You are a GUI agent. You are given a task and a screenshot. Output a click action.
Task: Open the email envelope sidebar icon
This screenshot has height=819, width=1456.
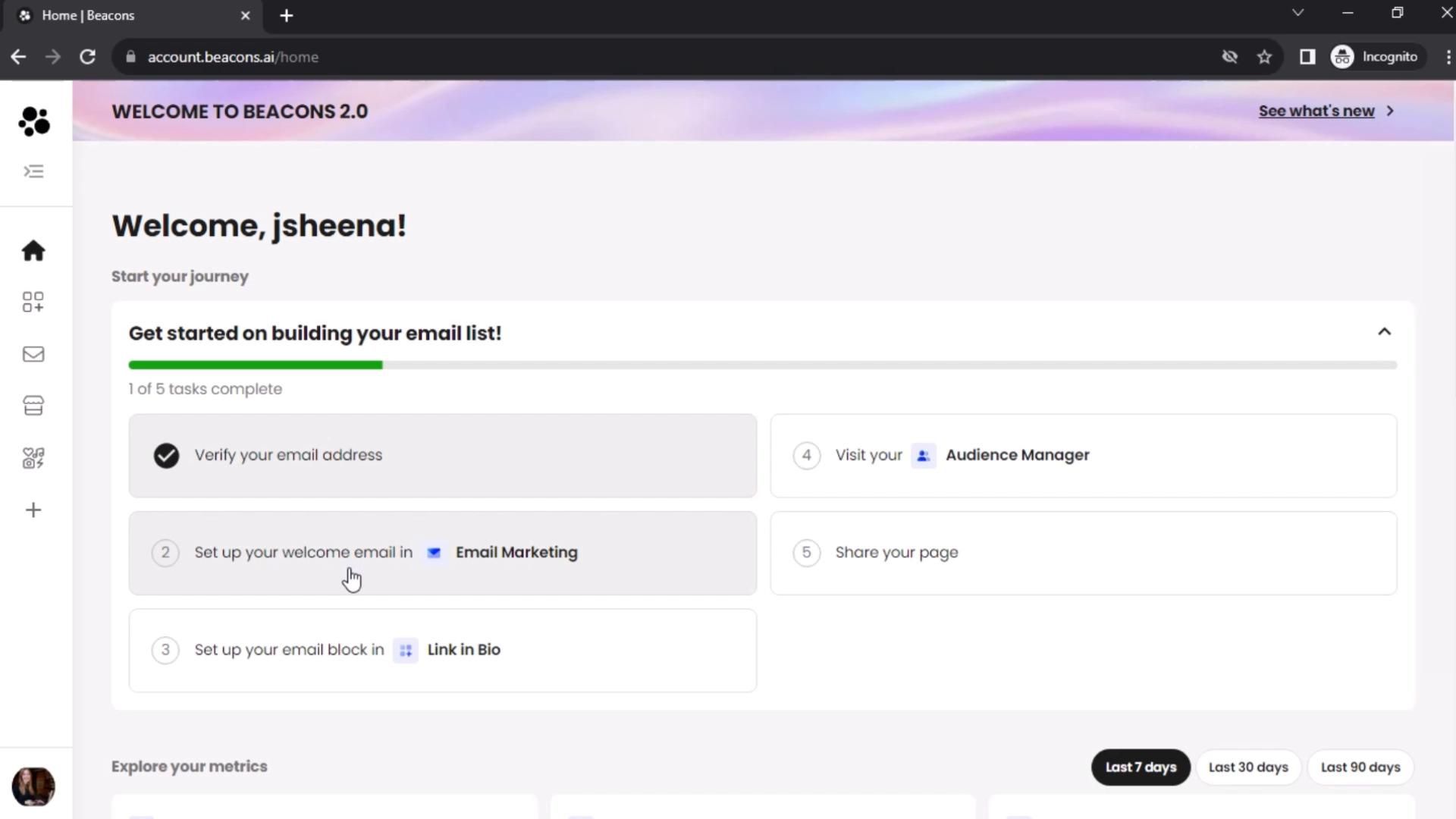tap(33, 354)
